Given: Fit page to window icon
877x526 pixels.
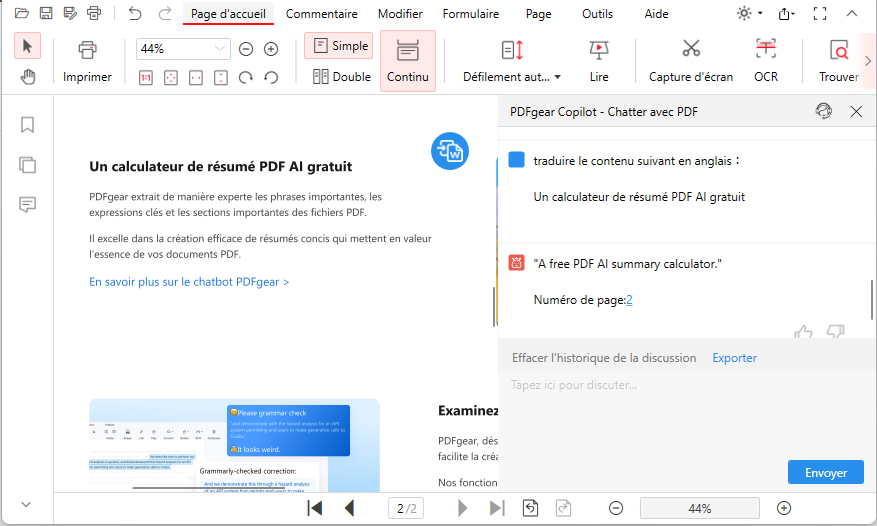Looking at the screenshot, I should point(171,78).
